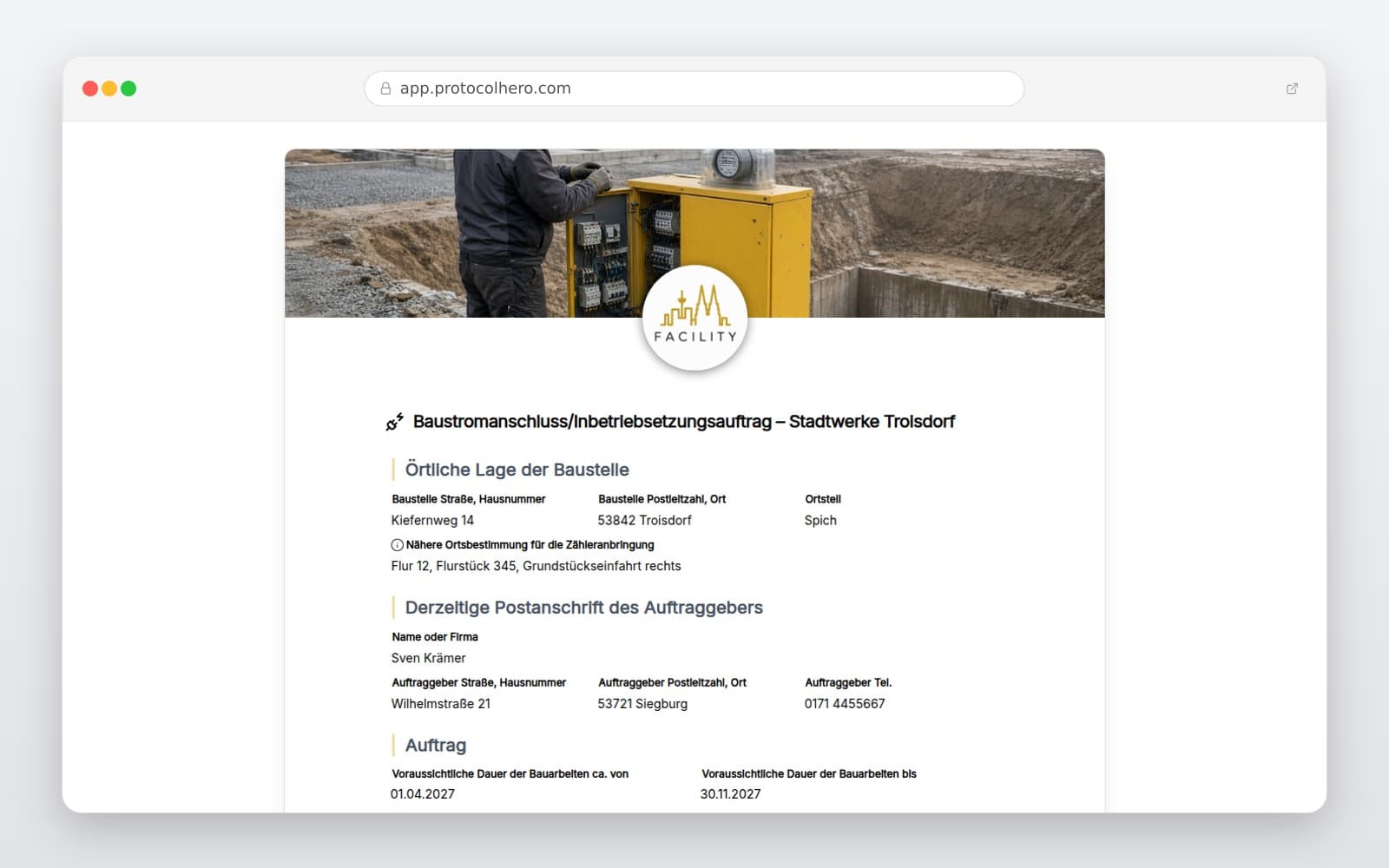Click the yellow minimize window button
Viewport: 1389px width, 868px height.
[109, 89]
